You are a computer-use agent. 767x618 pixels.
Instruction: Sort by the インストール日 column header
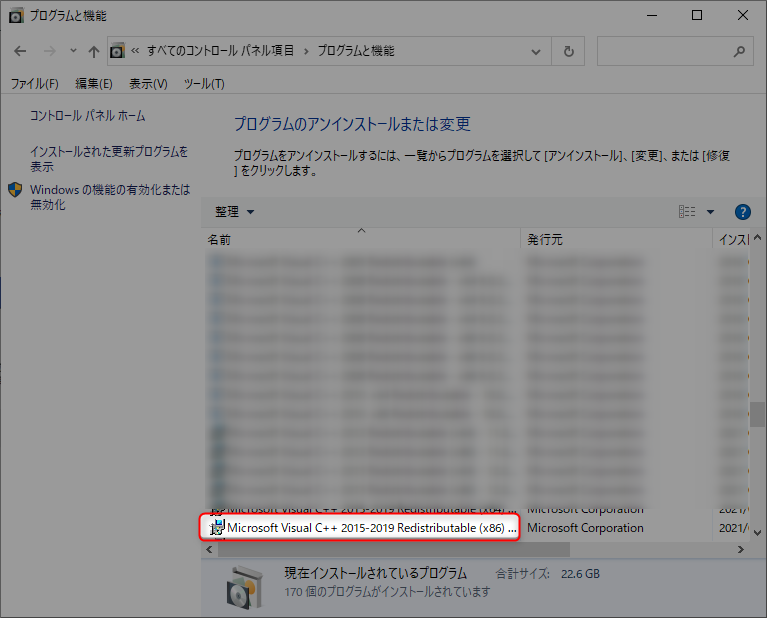[x=731, y=240]
